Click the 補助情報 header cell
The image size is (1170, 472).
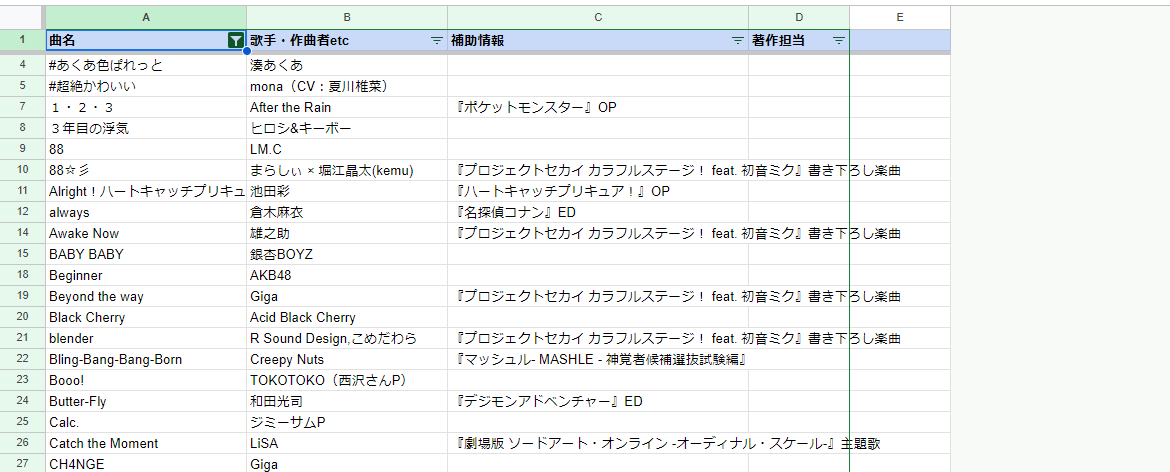598,40
